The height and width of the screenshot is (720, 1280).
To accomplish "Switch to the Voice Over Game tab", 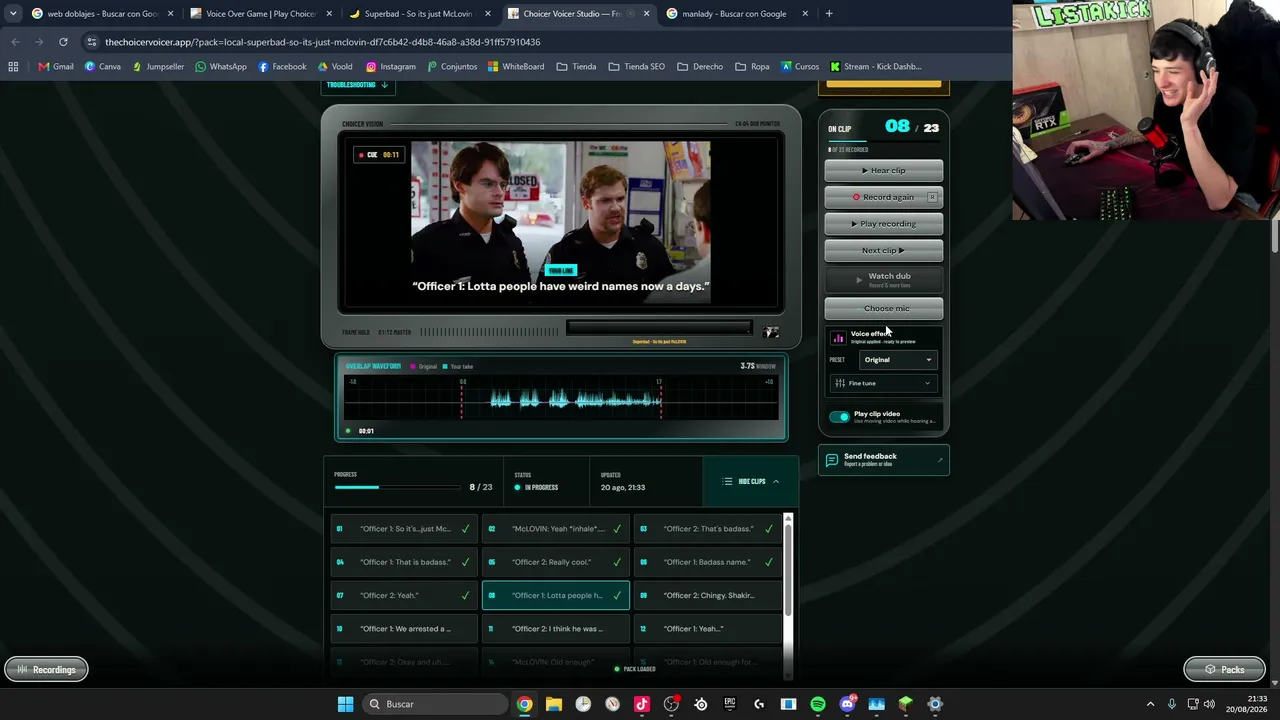I will point(259,14).
